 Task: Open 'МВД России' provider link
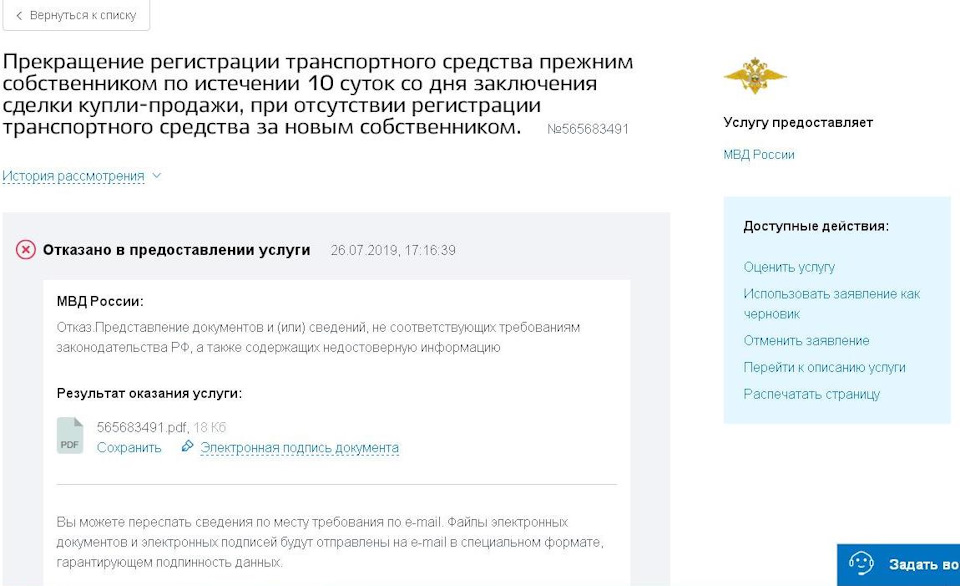coord(759,155)
